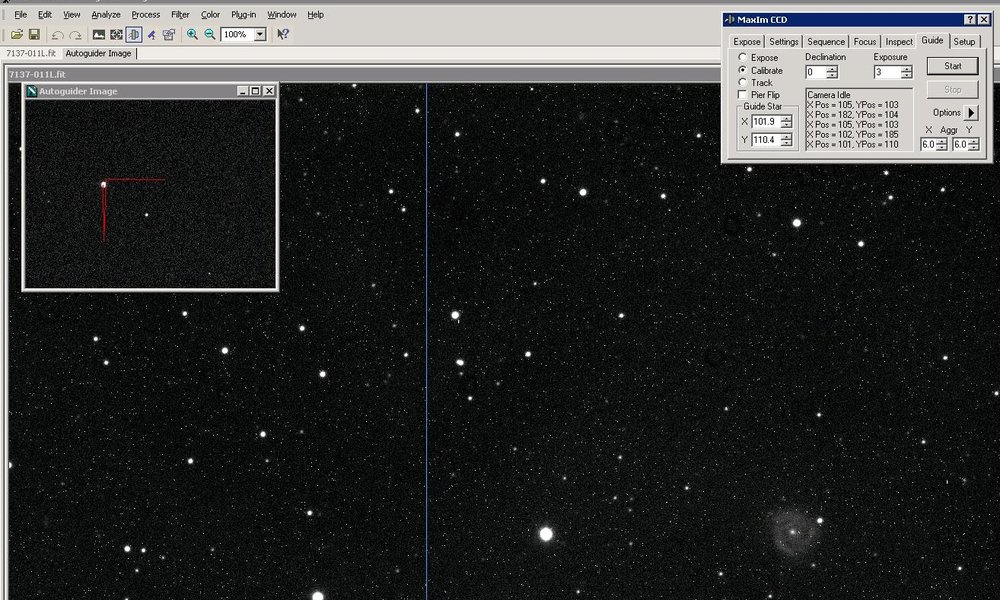
Task: Select the Expose radio button
Action: point(742,57)
